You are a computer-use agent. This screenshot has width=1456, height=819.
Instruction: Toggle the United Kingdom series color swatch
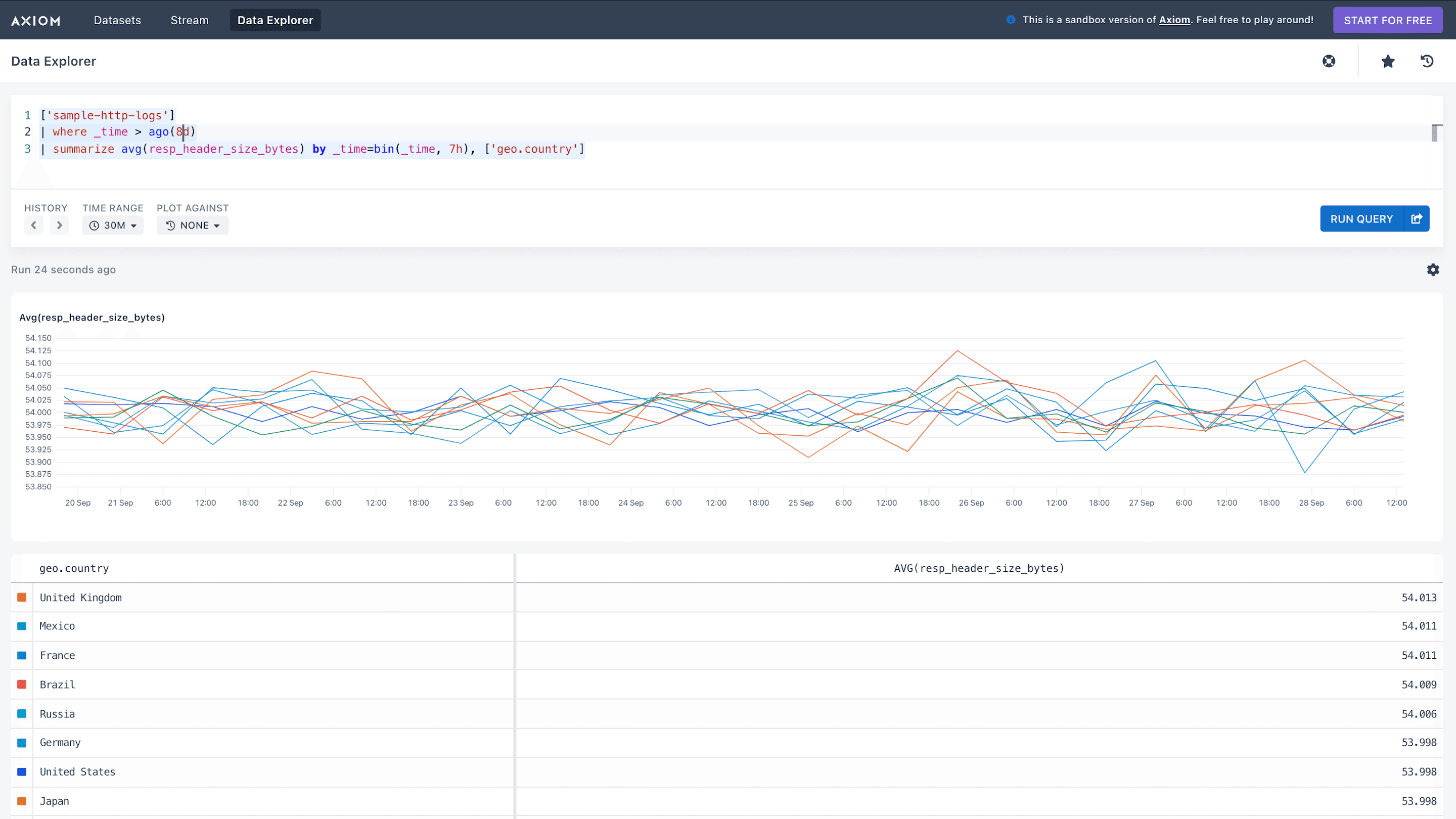(22, 597)
